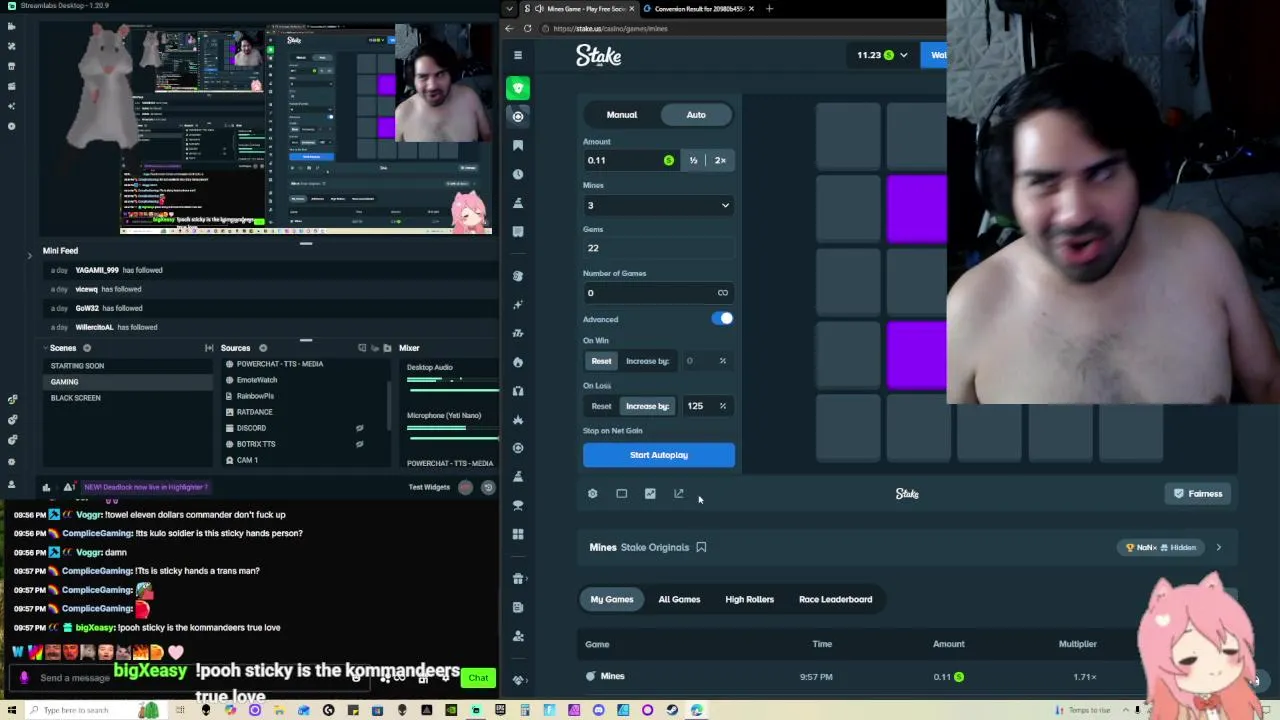Switch bet mode to Auto
This screenshot has width=1280, height=720.
click(696, 115)
